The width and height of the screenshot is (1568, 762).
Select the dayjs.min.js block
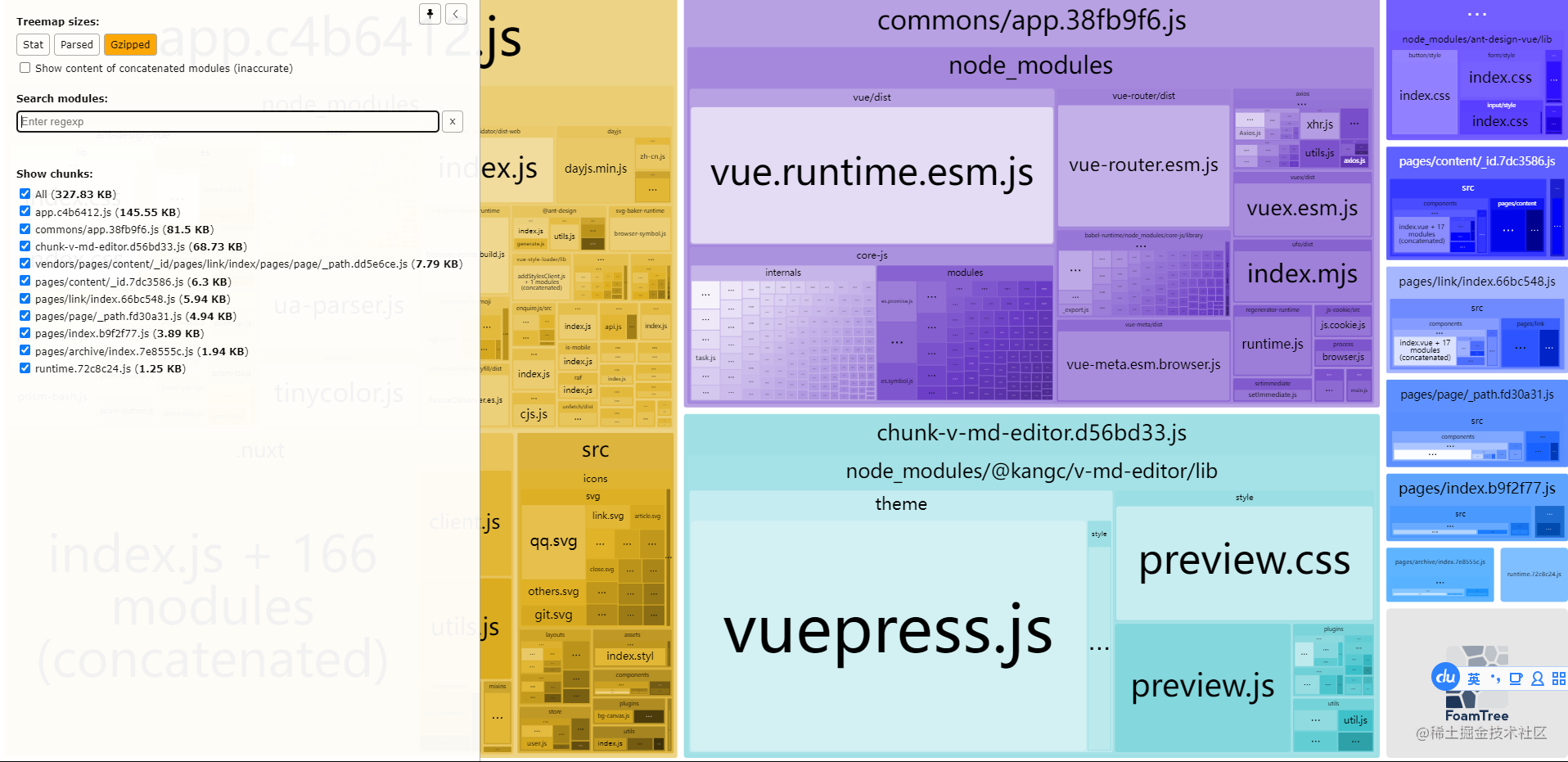596,169
